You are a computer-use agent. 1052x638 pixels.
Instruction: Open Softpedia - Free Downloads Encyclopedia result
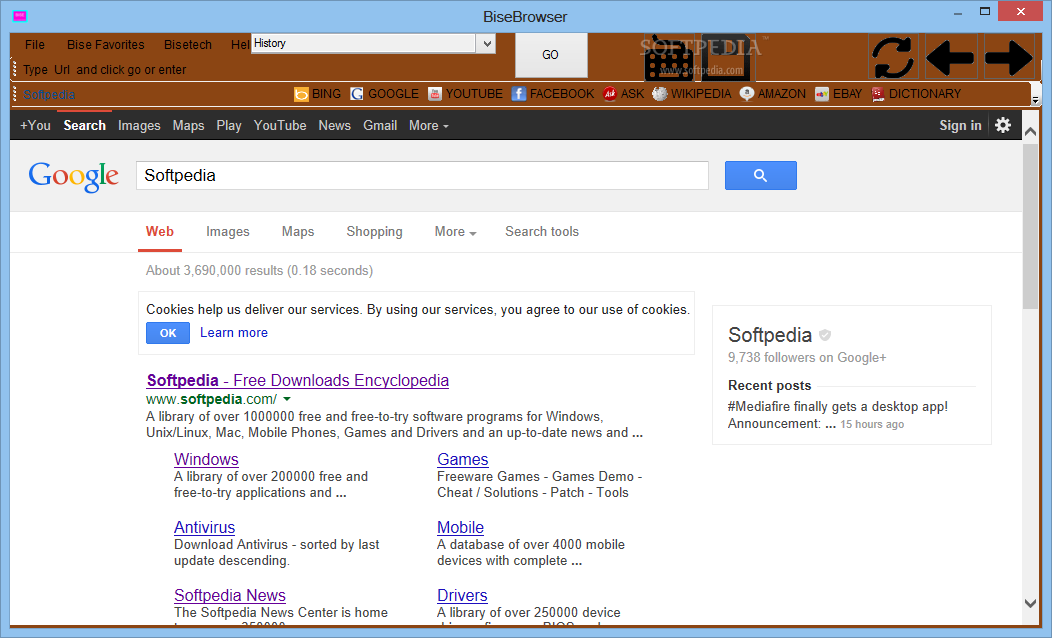point(298,380)
